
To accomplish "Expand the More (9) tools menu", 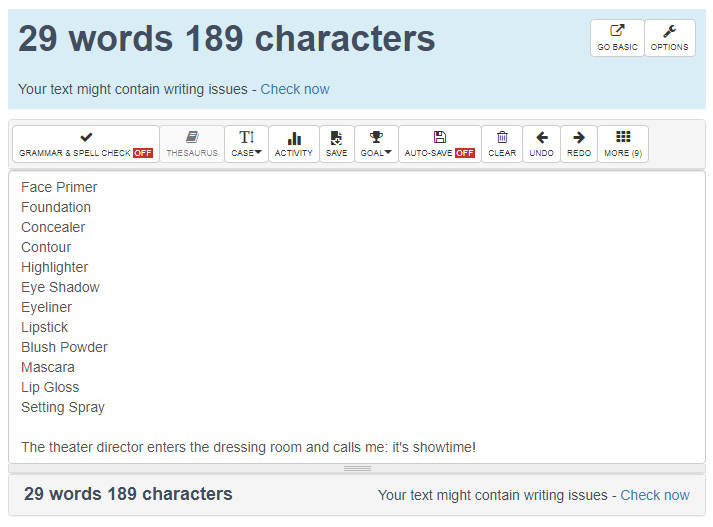I will click(623, 144).
